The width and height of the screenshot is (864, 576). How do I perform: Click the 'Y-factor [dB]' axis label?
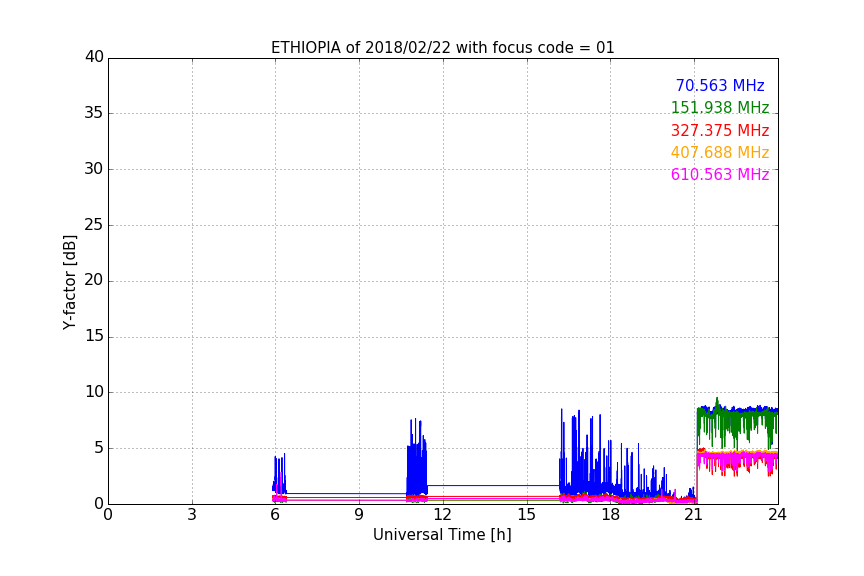pos(69,282)
